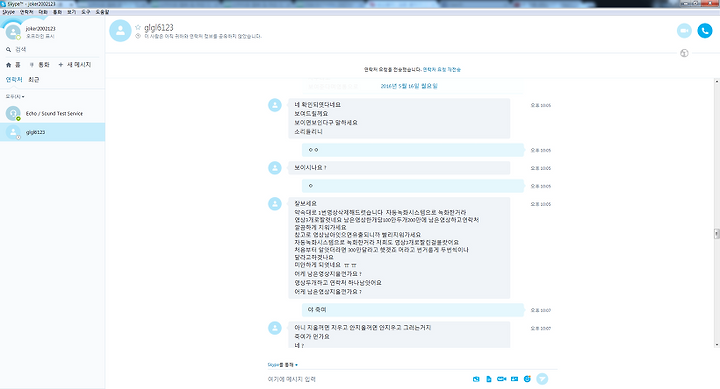
Task: Click the chat scrollbar up arrow
Action: click(x=717, y=81)
